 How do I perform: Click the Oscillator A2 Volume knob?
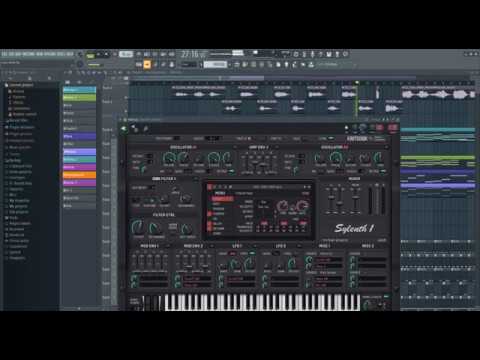320,158
